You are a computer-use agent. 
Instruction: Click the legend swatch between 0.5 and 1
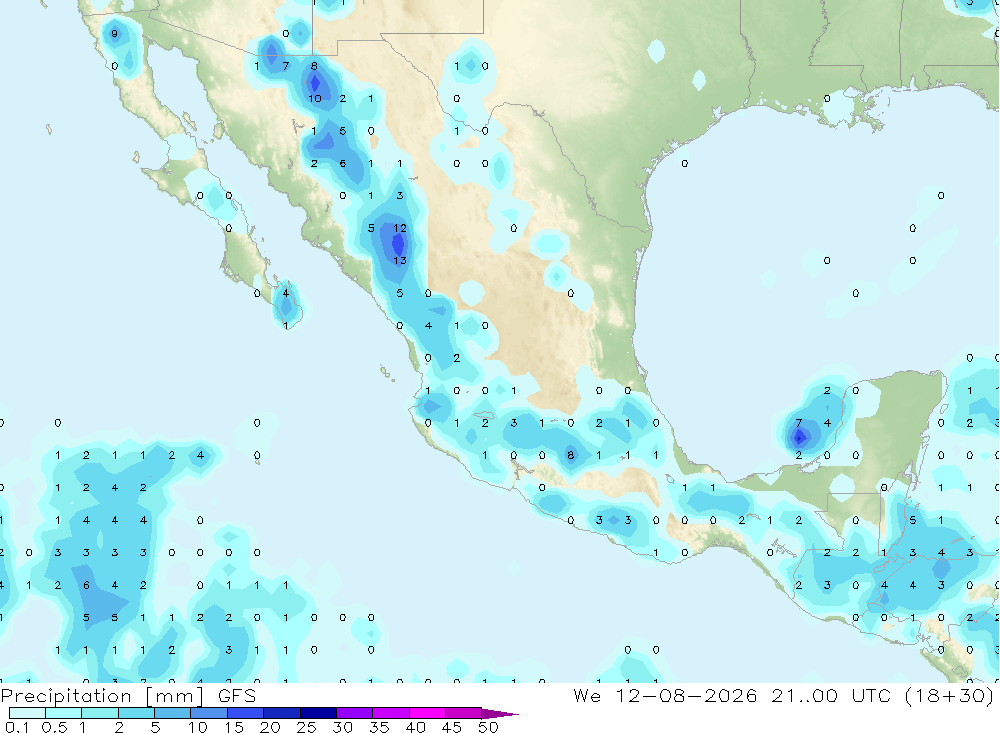(x=64, y=713)
